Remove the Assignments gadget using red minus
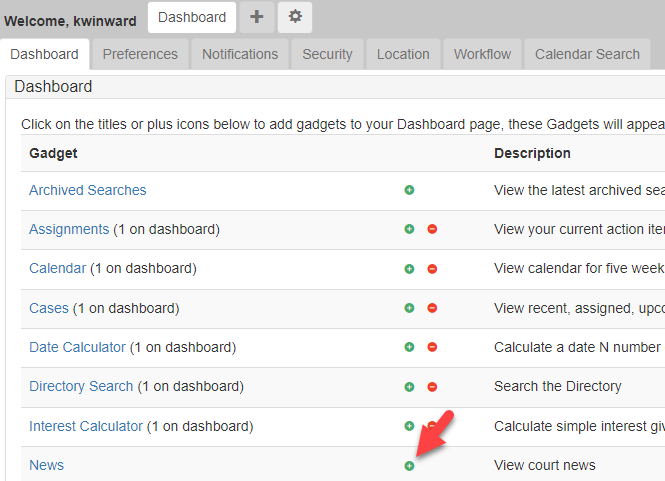Image resolution: width=665 pixels, height=481 pixels. (432, 229)
